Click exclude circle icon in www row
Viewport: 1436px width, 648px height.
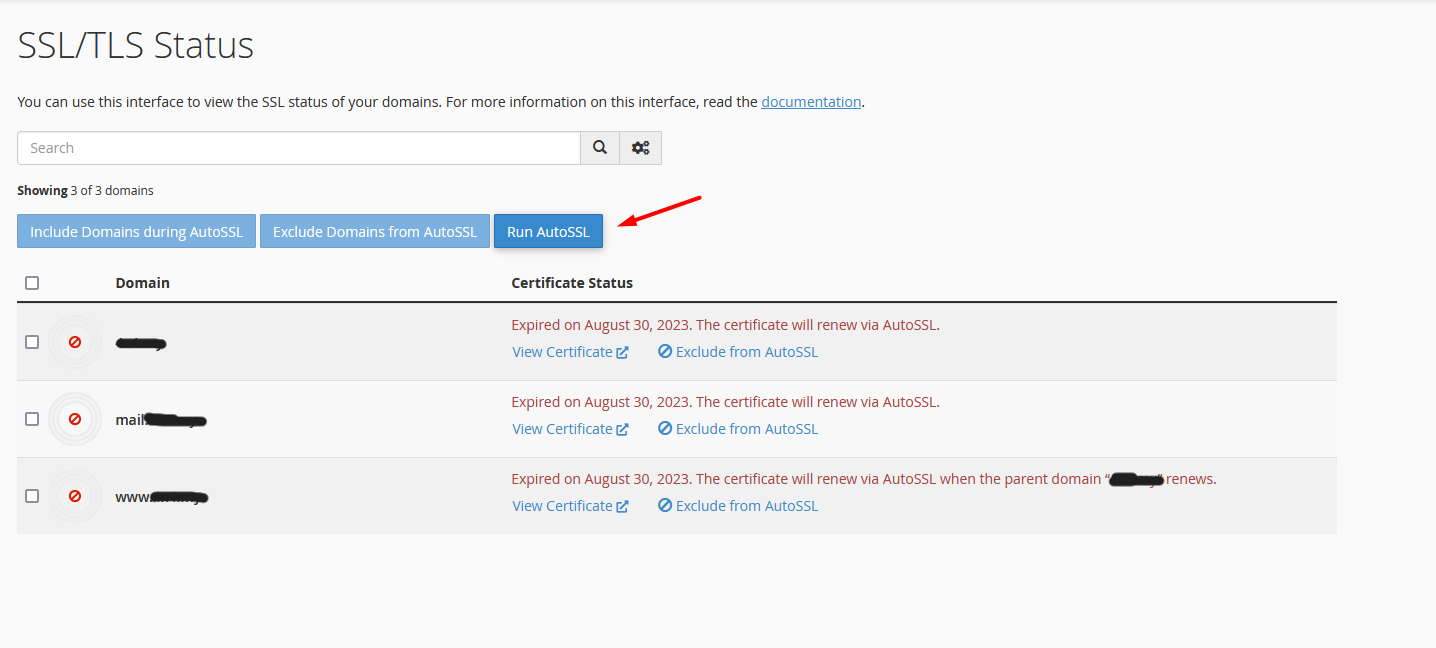(x=665, y=506)
